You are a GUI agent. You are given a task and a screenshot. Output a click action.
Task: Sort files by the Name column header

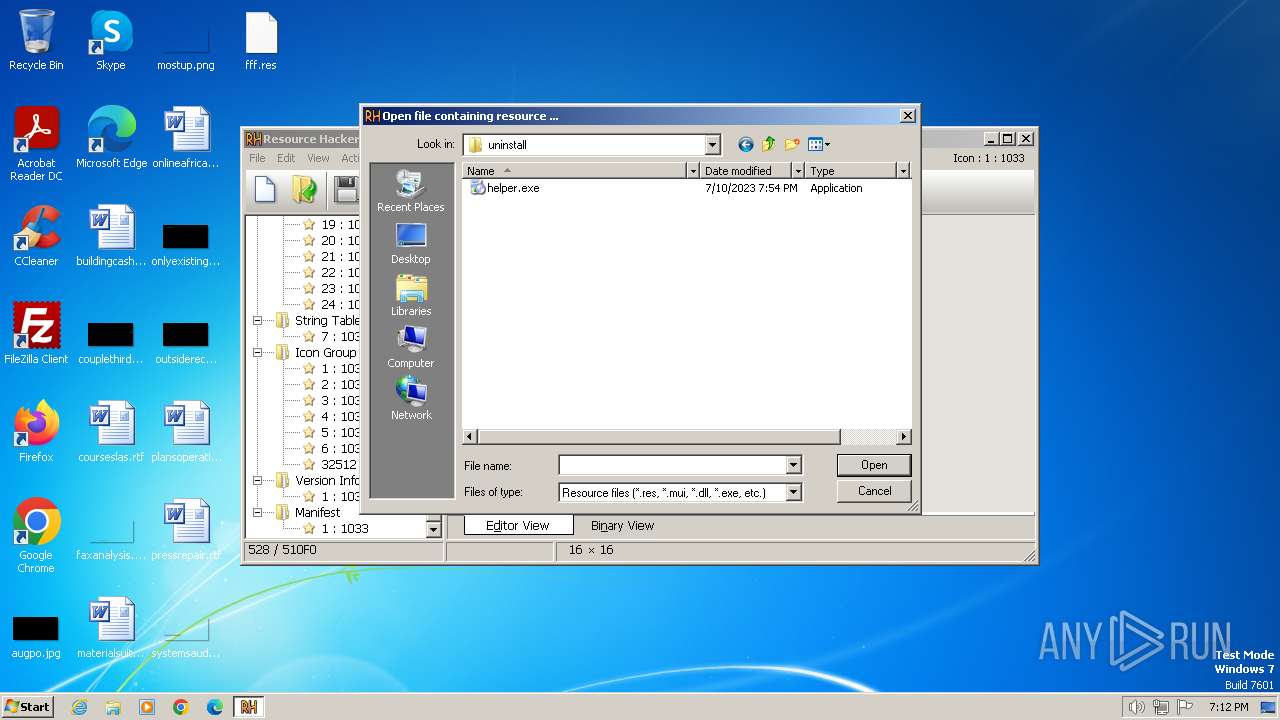pos(575,171)
